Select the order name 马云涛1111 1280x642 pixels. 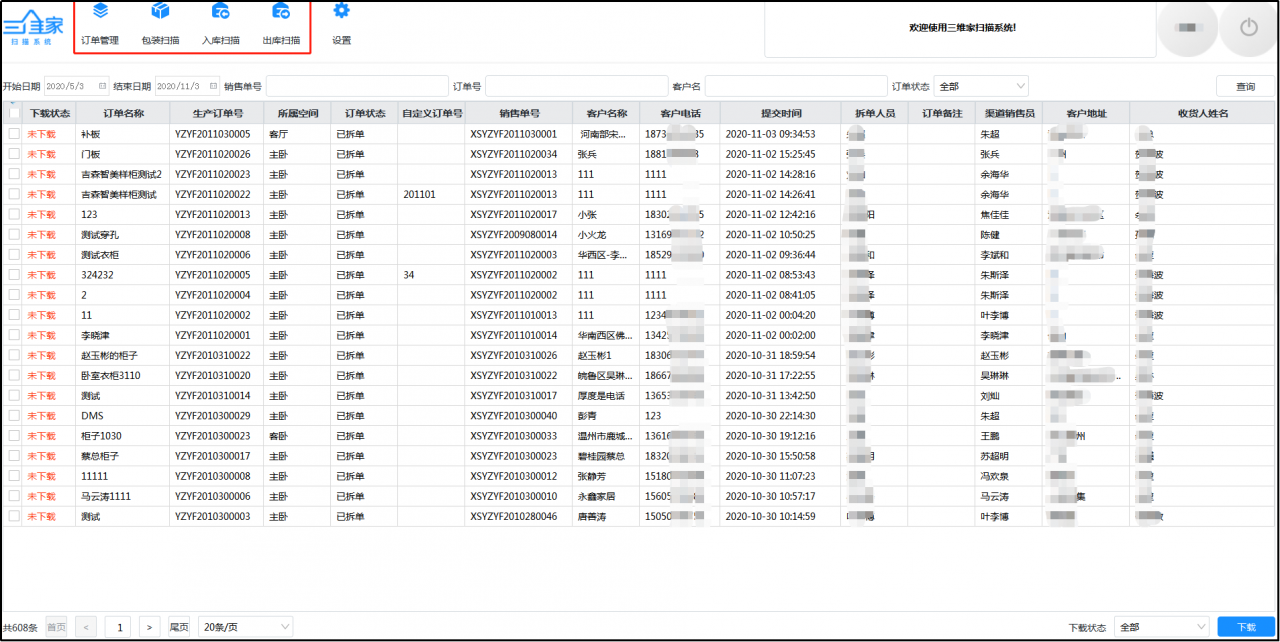click(105, 496)
